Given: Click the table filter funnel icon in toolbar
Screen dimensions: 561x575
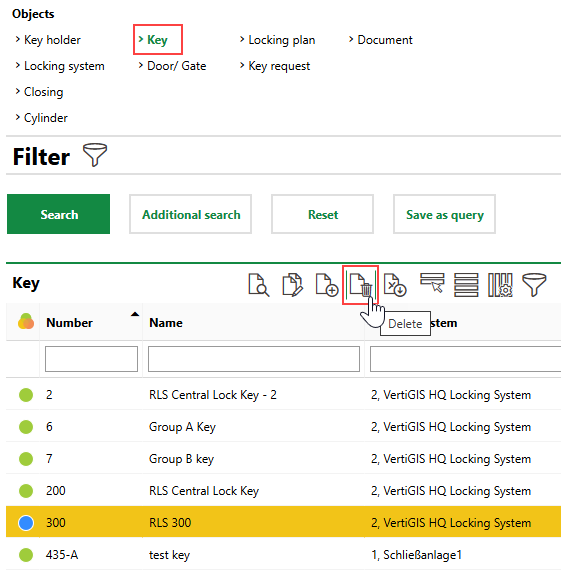Looking at the screenshot, I should (x=534, y=285).
